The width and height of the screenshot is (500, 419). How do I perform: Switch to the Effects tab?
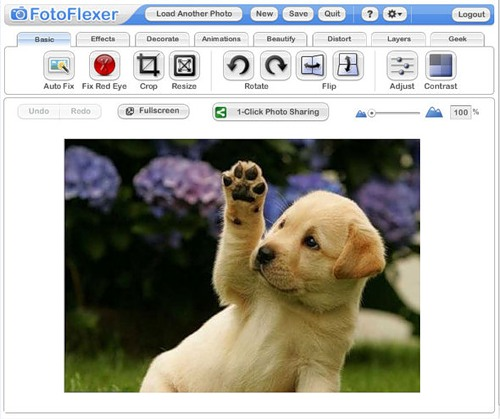[x=103, y=39]
